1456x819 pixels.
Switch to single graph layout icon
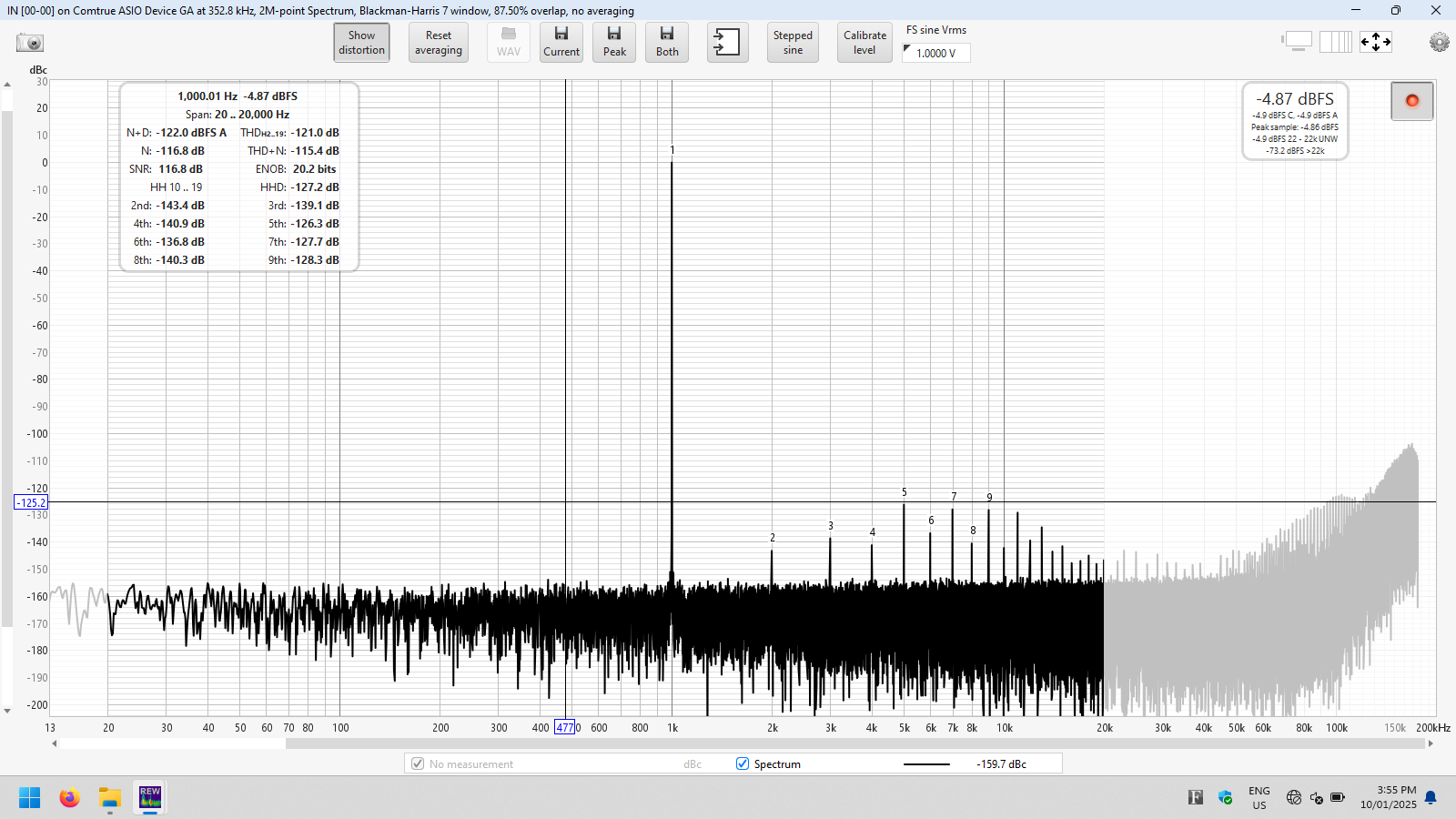1298,42
